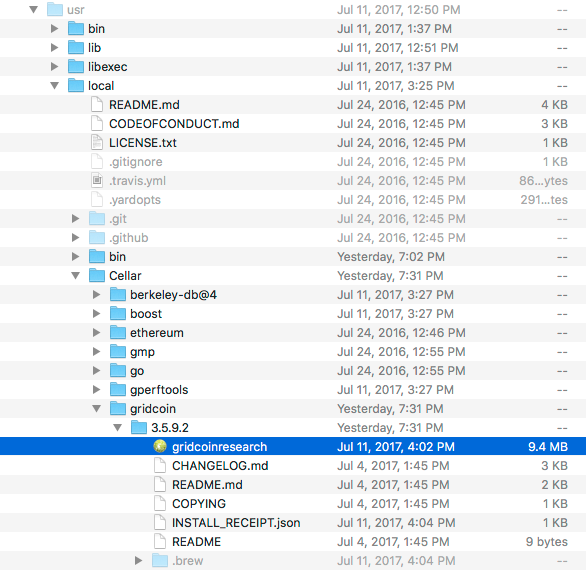The height and width of the screenshot is (571, 586).
Task: Expand the .github folder triangle
Action: pos(75,238)
